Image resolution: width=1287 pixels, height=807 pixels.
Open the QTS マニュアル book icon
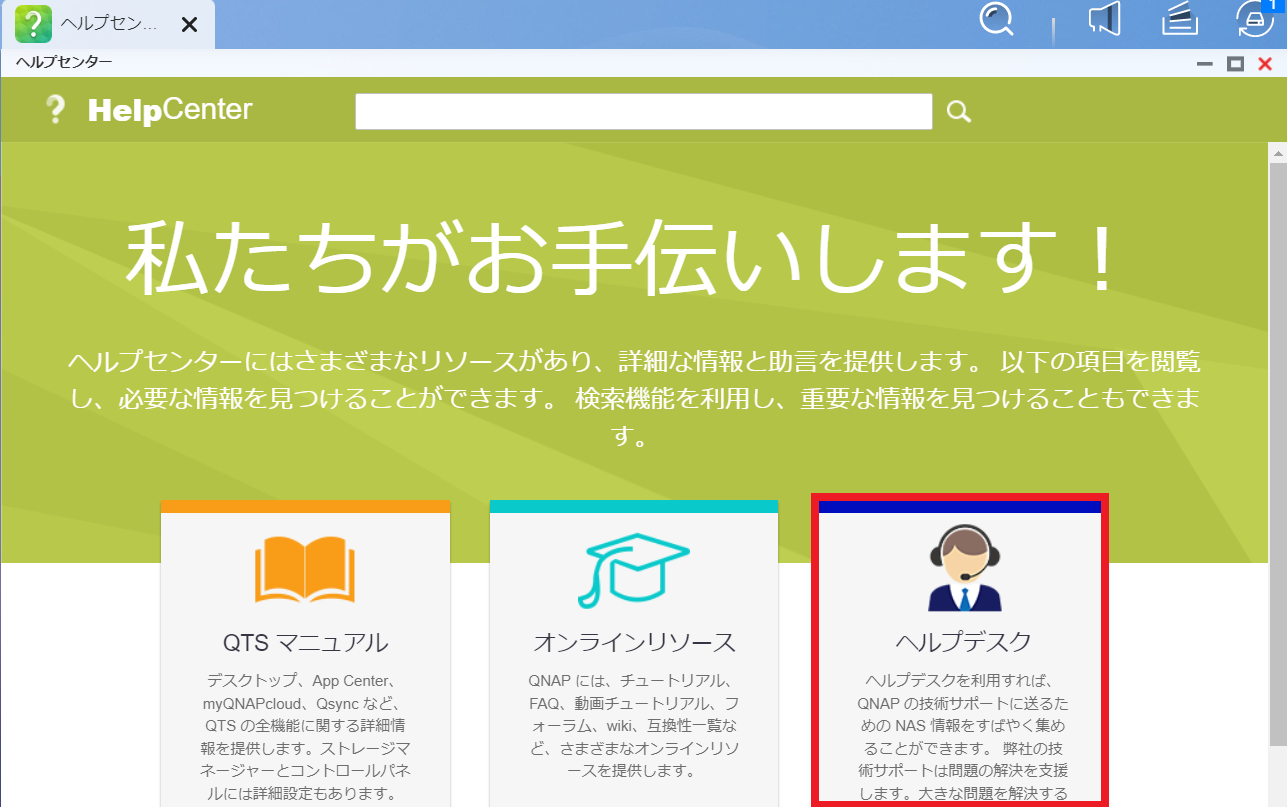(305, 571)
